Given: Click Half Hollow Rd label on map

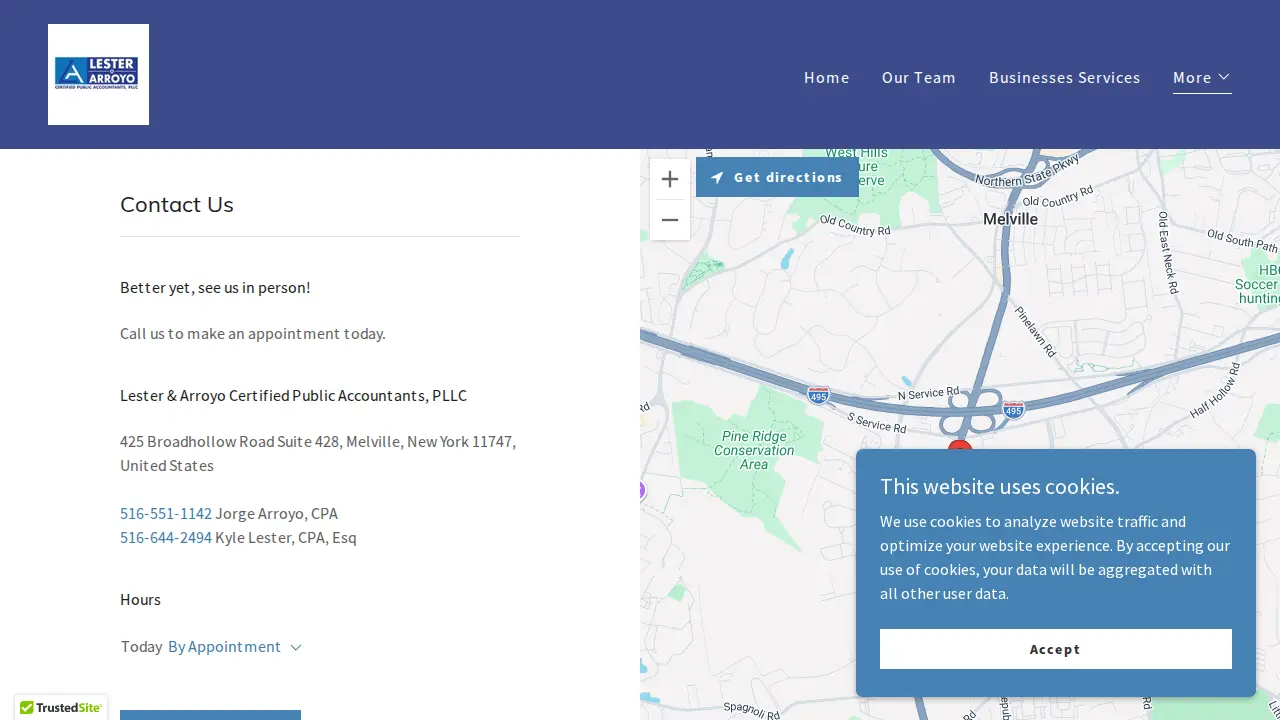Looking at the screenshot, I should coord(1216,390).
